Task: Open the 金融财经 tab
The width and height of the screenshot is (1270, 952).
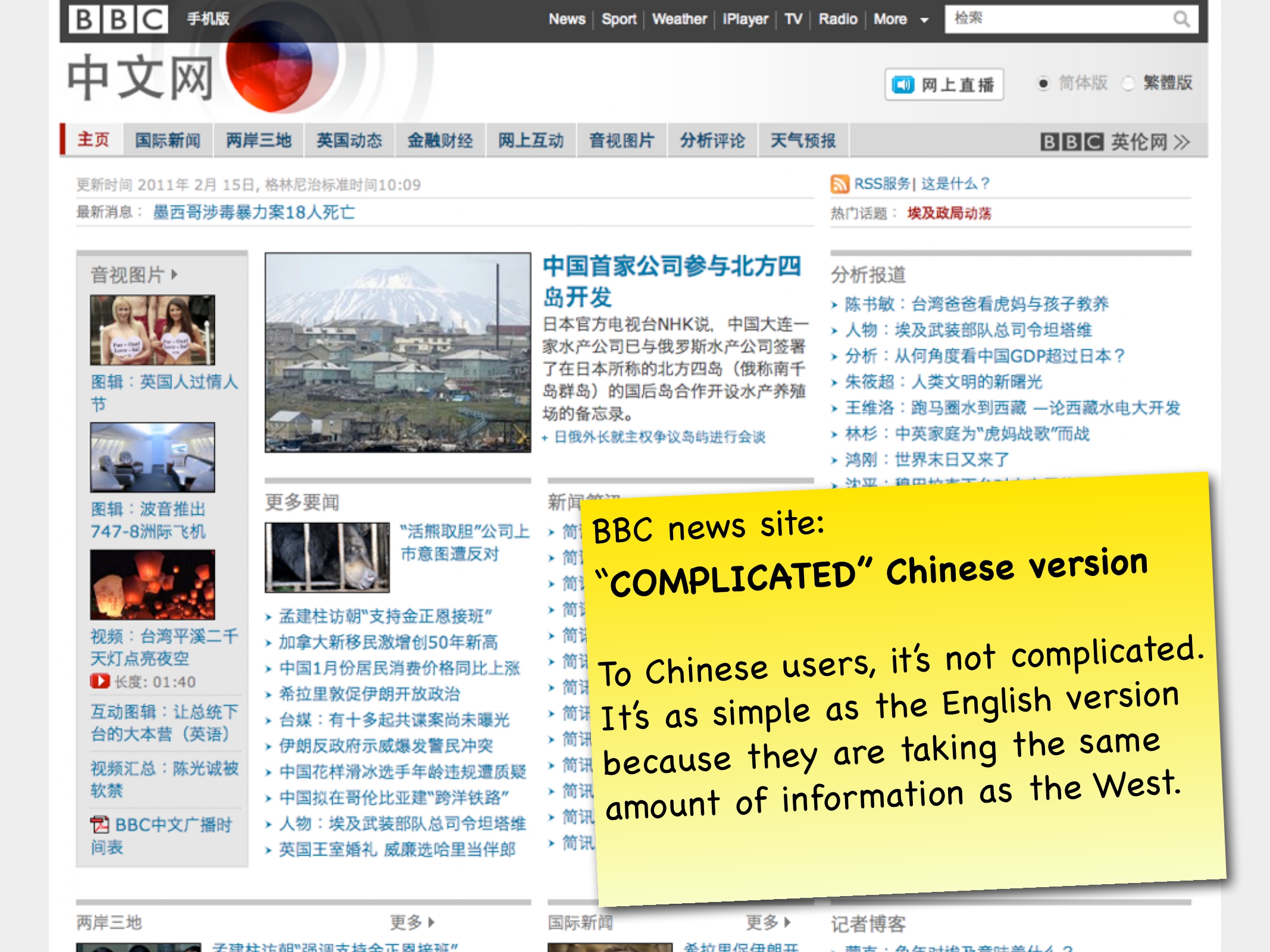Action: tap(440, 140)
